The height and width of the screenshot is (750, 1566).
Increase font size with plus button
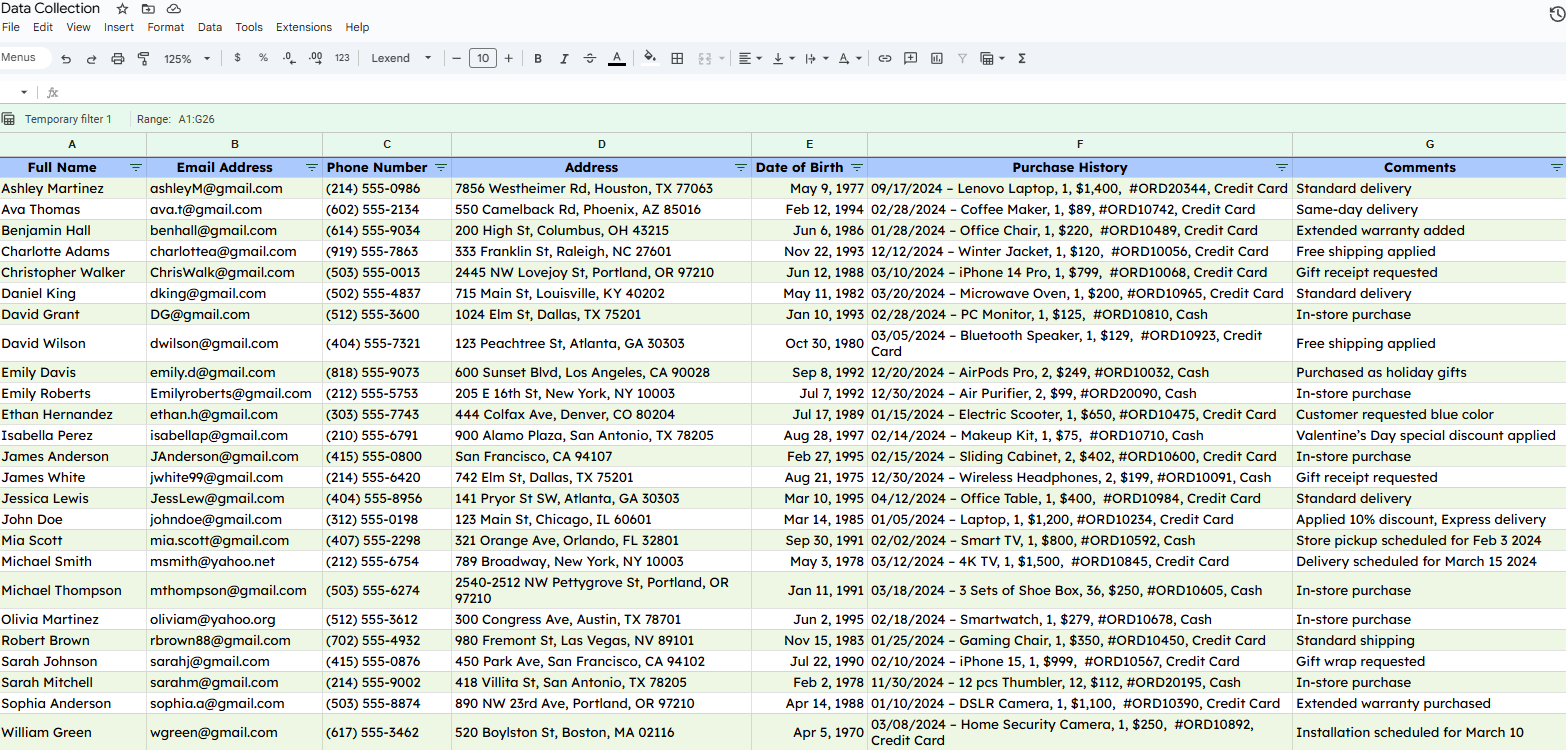click(508, 58)
